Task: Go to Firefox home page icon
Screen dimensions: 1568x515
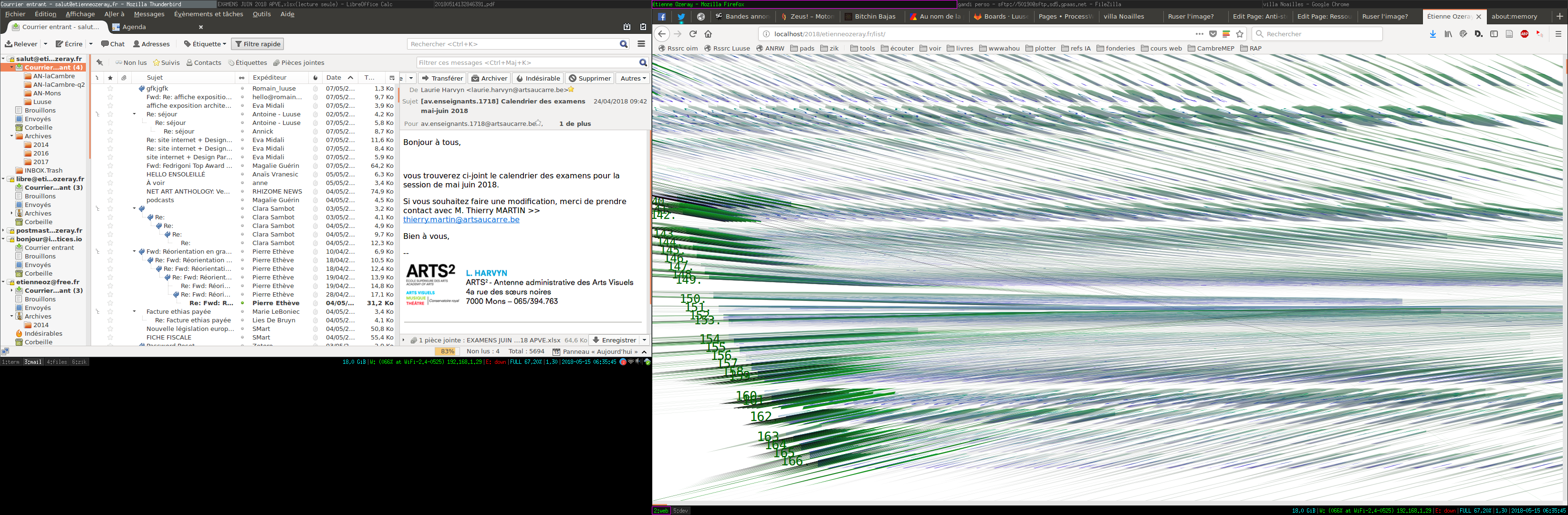Action: coord(708,34)
